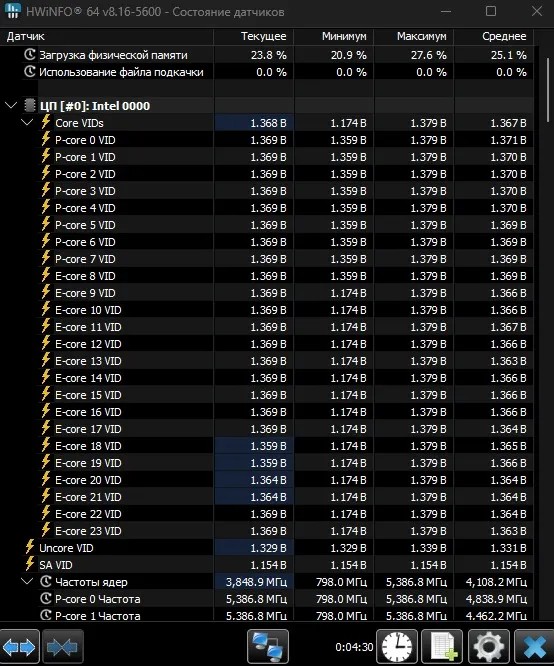This screenshot has height=666, width=554.
Task: Select the P-core 7 VID row
Action: click(x=267, y=259)
